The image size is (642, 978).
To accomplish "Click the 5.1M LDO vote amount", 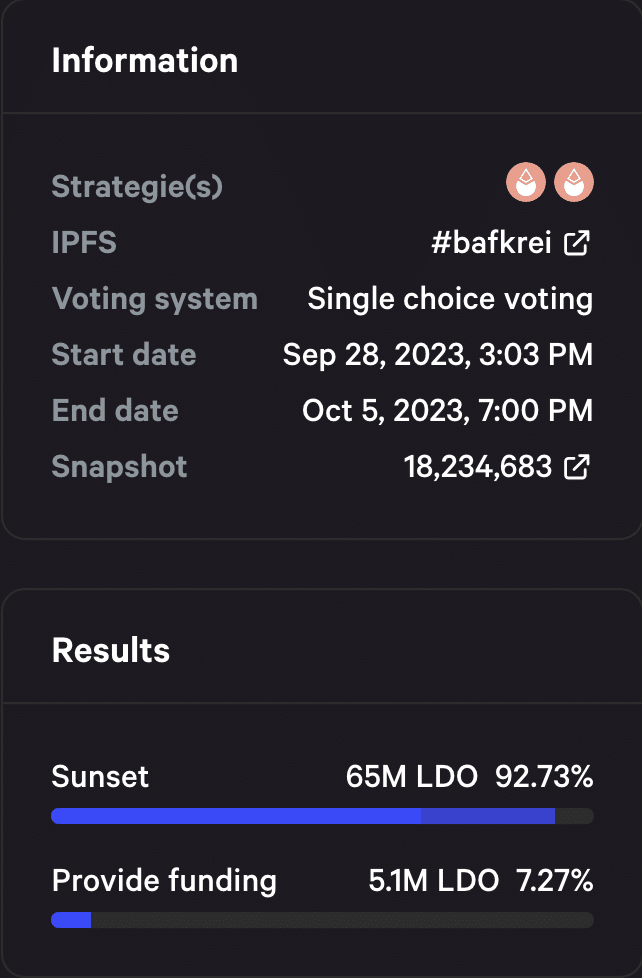I will [x=434, y=881].
